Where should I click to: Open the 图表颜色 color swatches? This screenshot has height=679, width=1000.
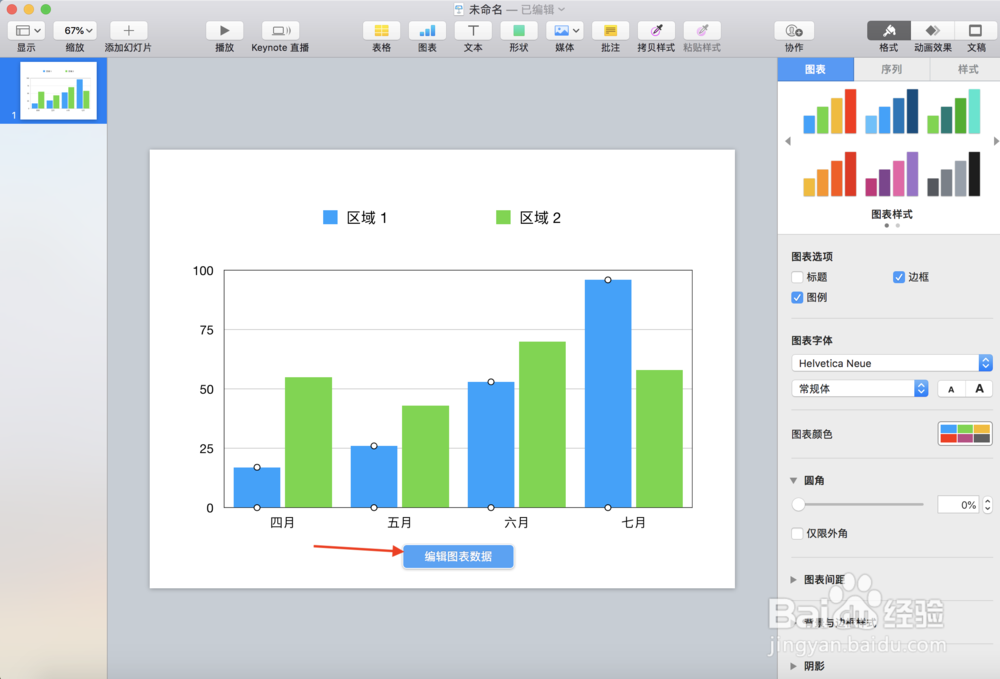964,434
